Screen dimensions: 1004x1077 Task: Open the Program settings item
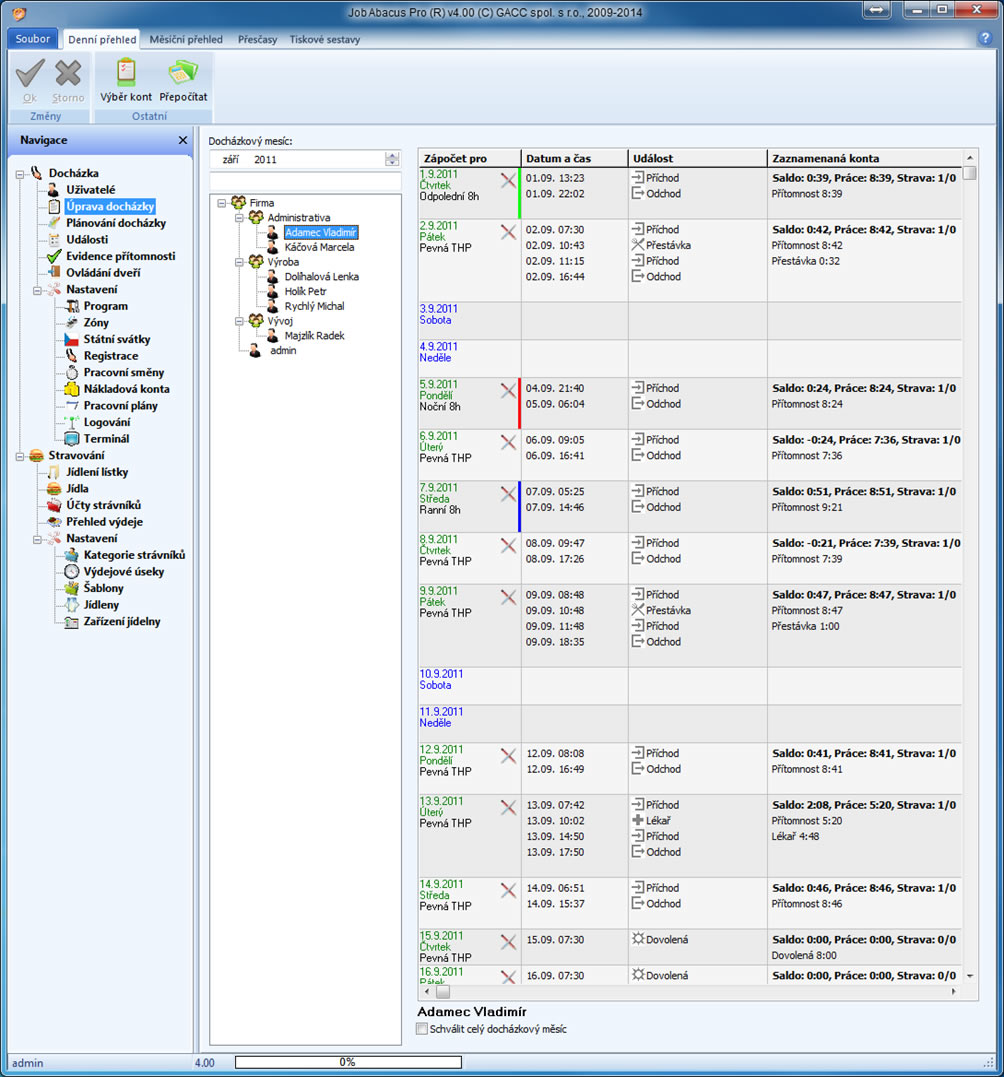[x=105, y=306]
